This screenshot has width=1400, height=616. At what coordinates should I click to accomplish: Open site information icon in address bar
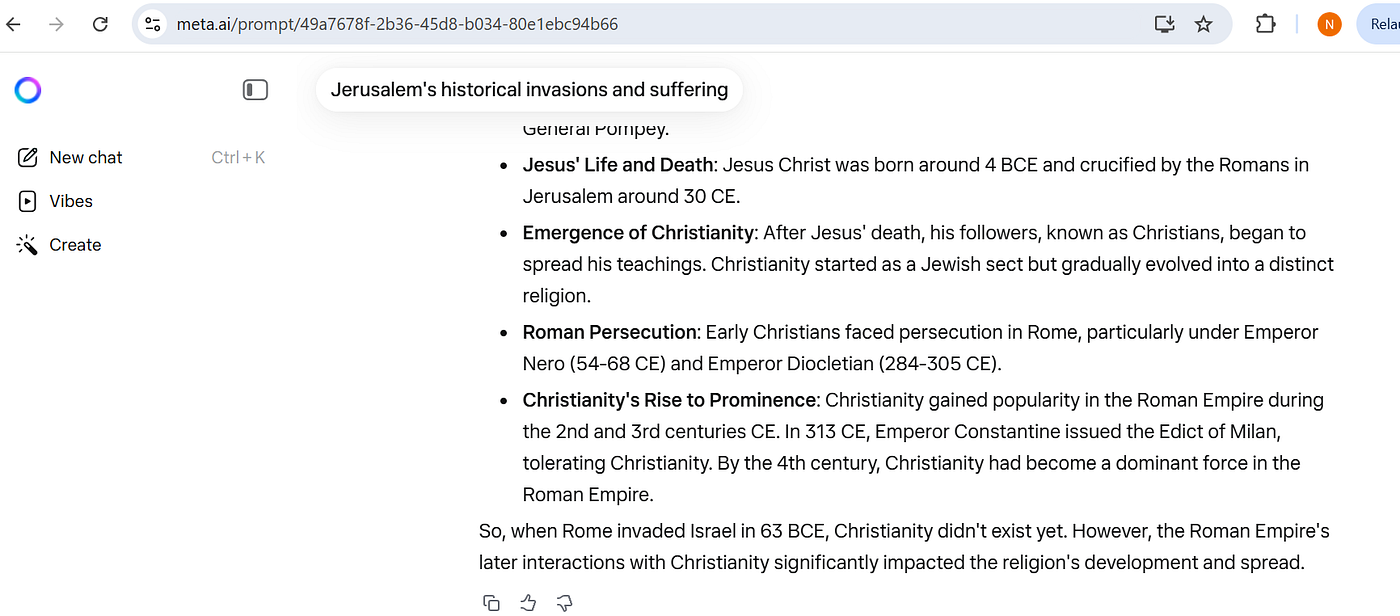coord(153,24)
